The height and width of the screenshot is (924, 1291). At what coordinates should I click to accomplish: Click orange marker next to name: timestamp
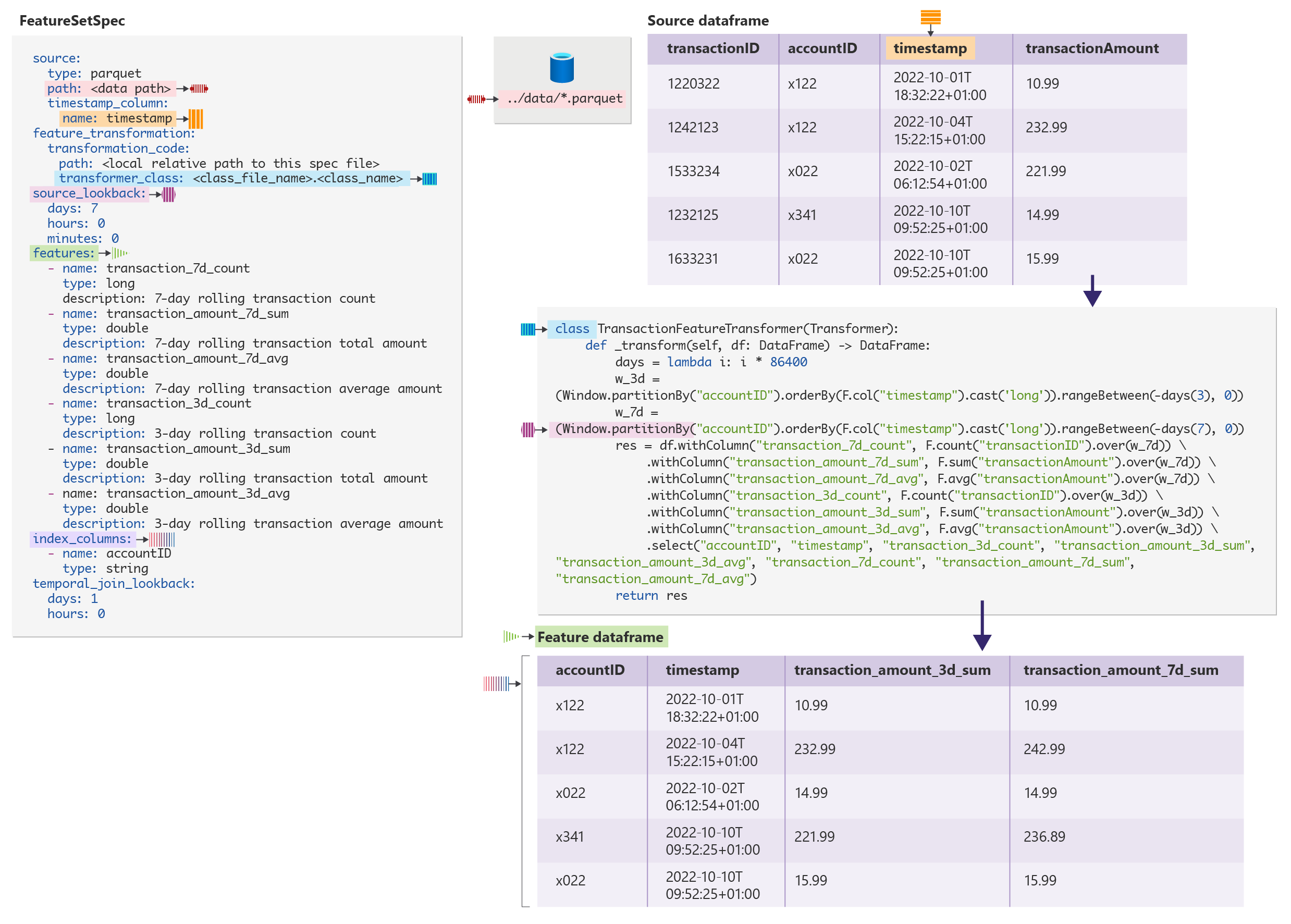coord(196,119)
